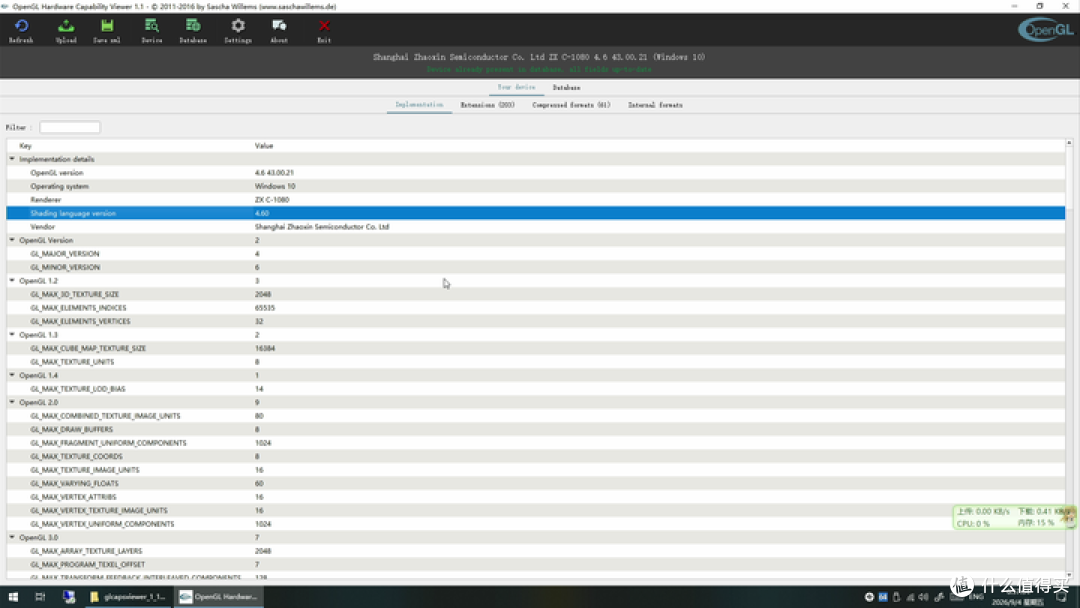Image resolution: width=1080 pixels, height=608 pixels.
Task: Collapse the OpenGL 1.4 group
Action: click(x=12, y=375)
